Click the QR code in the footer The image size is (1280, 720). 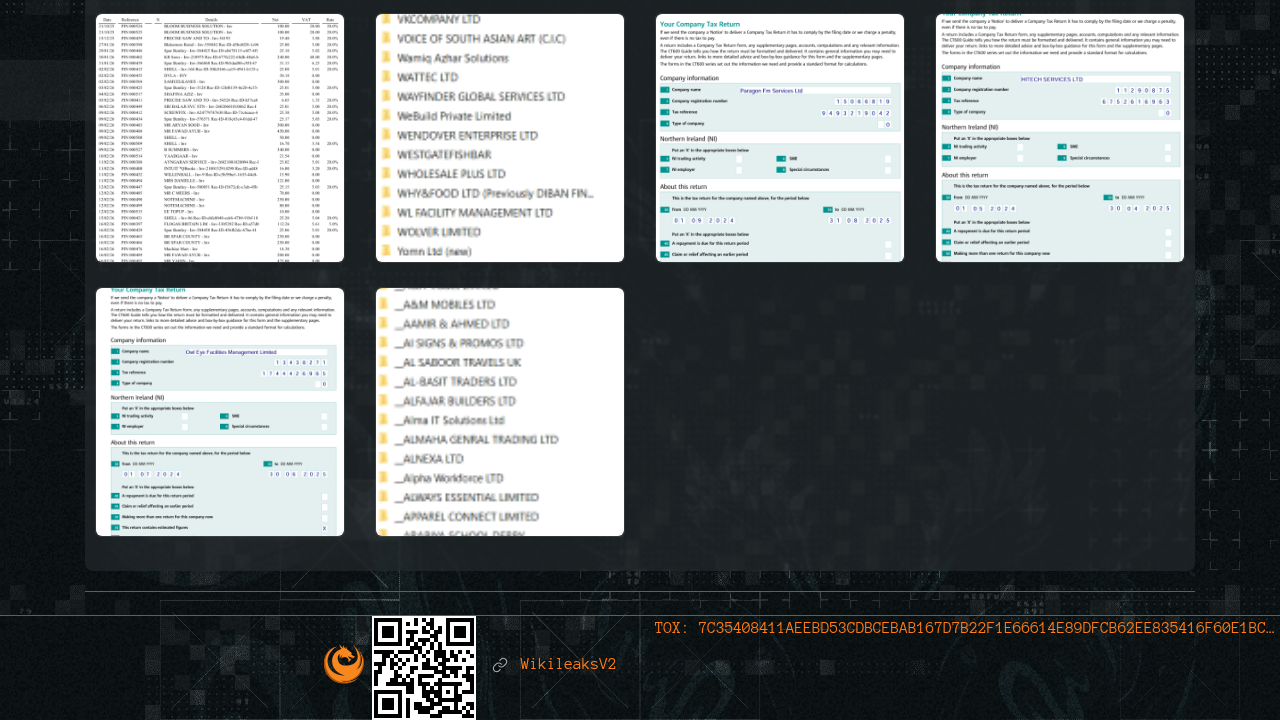[424, 668]
